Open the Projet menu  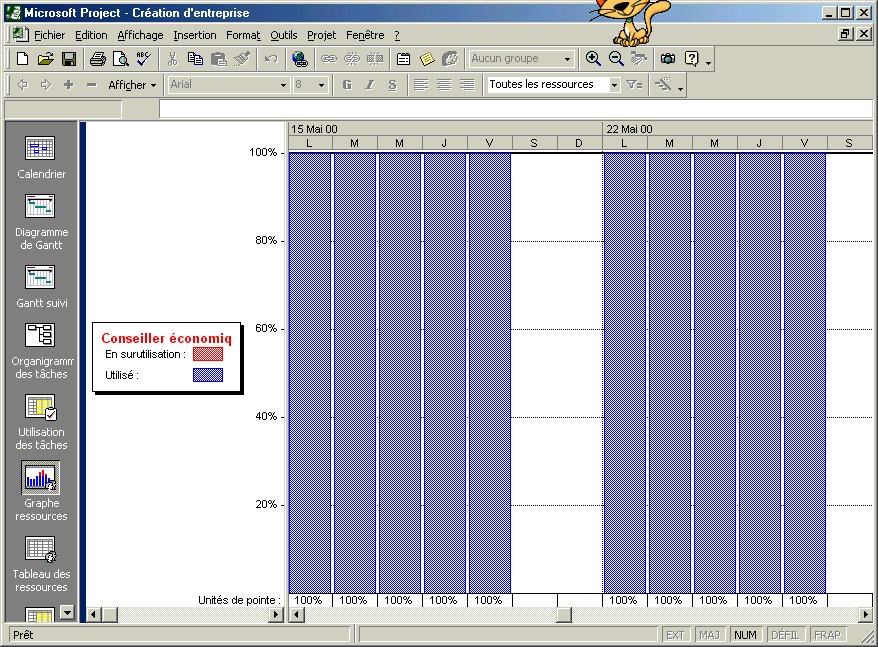[x=321, y=35]
